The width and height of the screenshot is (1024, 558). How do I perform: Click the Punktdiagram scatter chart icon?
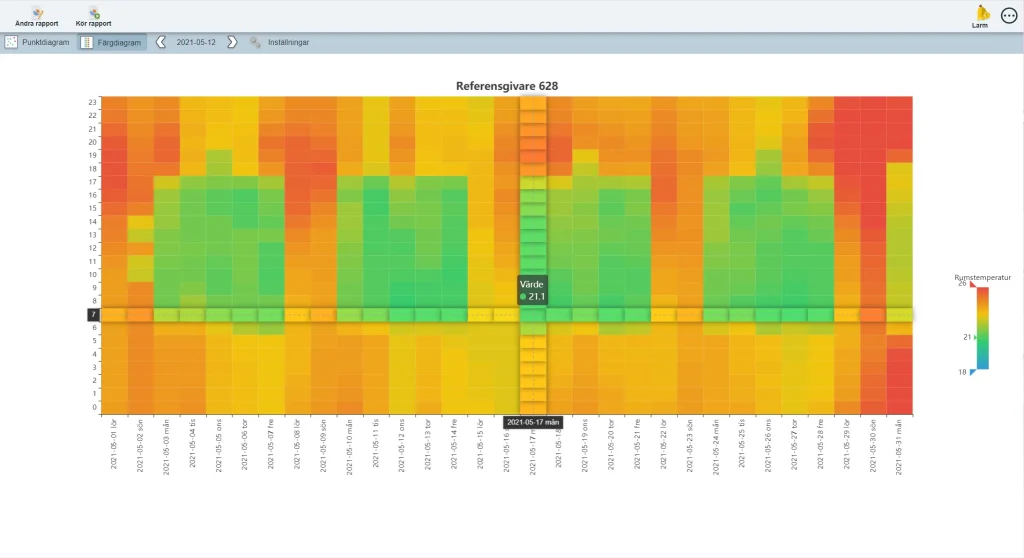(12, 42)
